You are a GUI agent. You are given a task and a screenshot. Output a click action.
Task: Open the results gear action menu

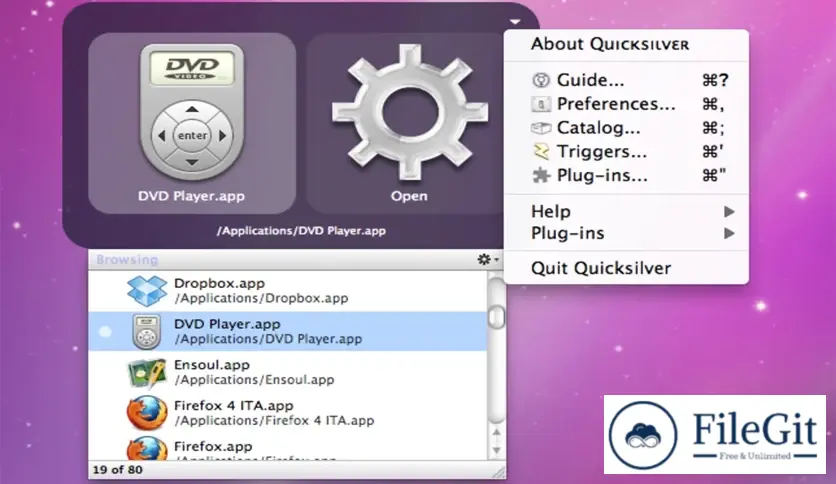[x=487, y=260]
